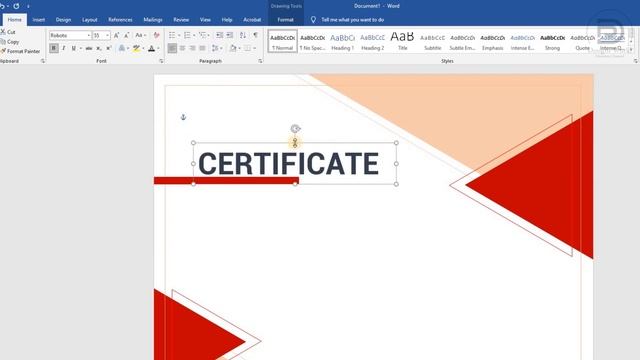The height and width of the screenshot is (360, 640).
Task: Apply the Title style
Action: [402, 41]
